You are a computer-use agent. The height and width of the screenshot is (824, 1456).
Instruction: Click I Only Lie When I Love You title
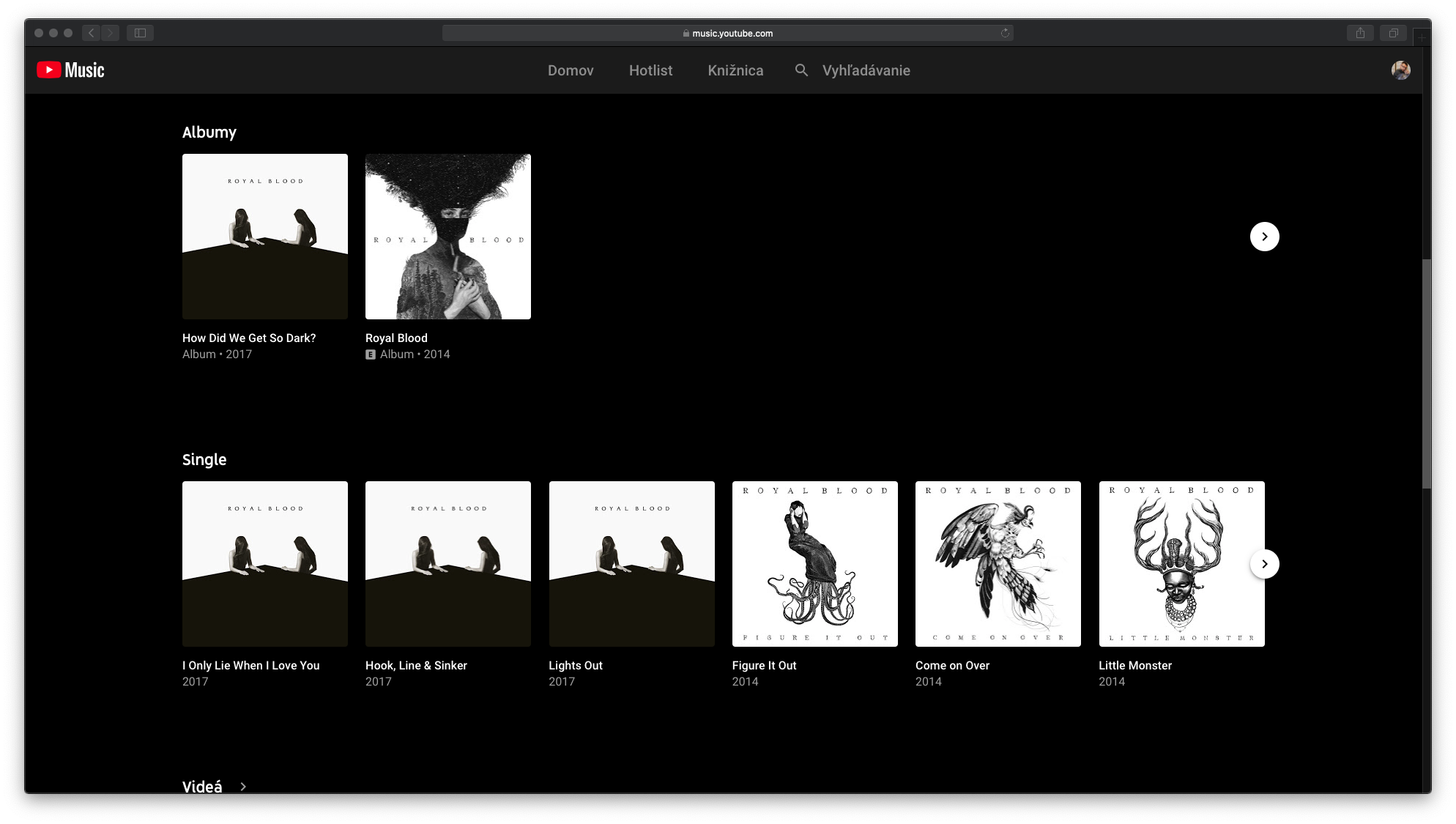click(251, 665)
